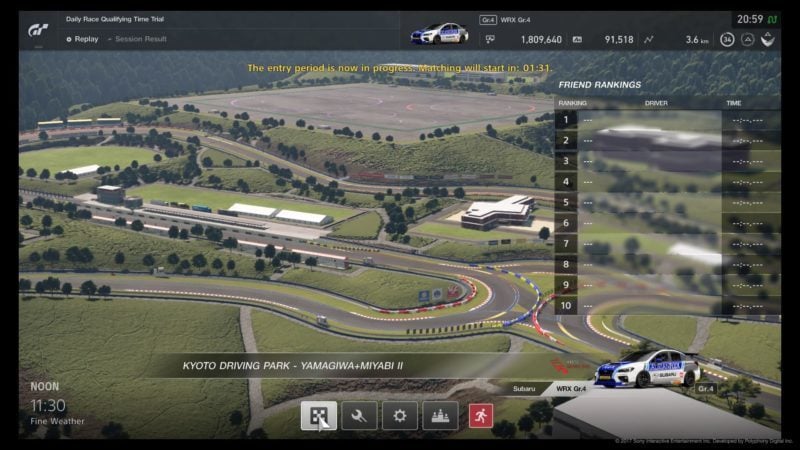Select friend ranking row 4

(x=667, y=182)
